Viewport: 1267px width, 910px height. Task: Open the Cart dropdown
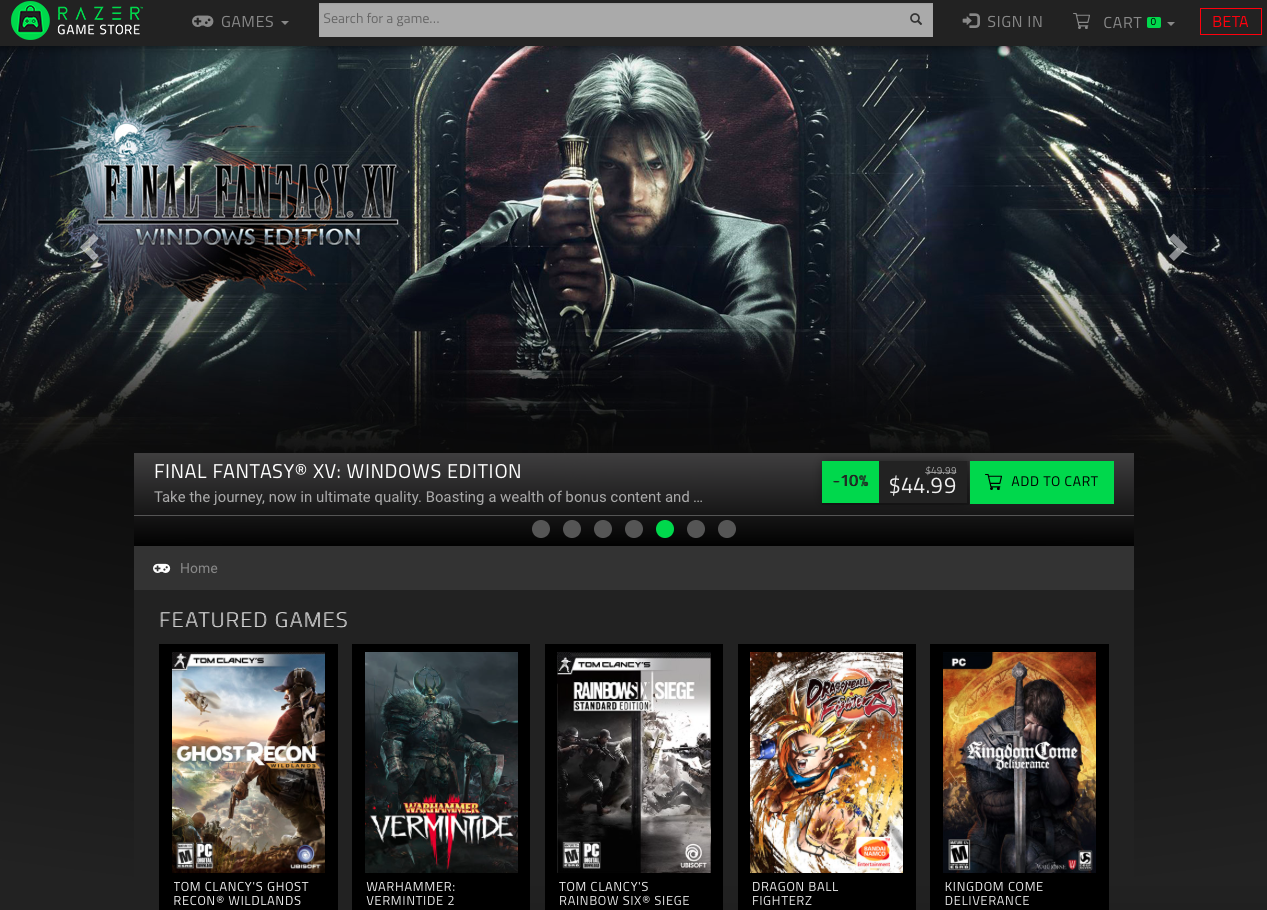pyautogui.click(x=1137, y=22)
